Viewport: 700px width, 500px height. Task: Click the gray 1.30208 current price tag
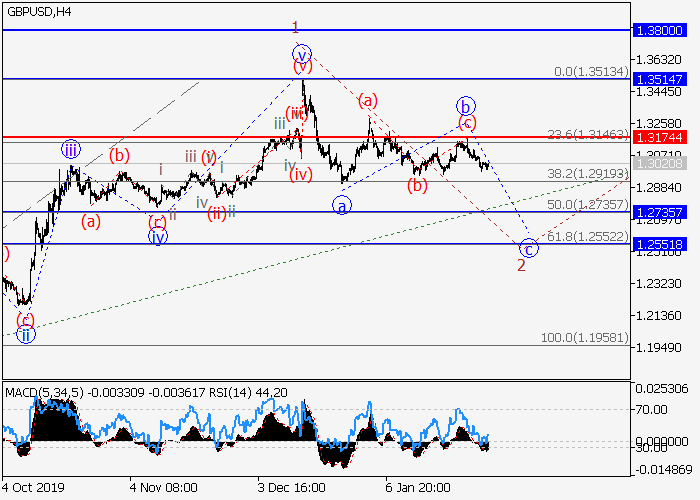[x=660, y=163]
